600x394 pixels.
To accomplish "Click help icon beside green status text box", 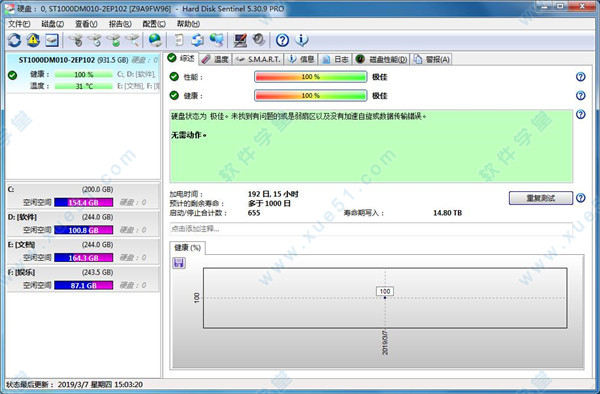I will pos(580,114).
